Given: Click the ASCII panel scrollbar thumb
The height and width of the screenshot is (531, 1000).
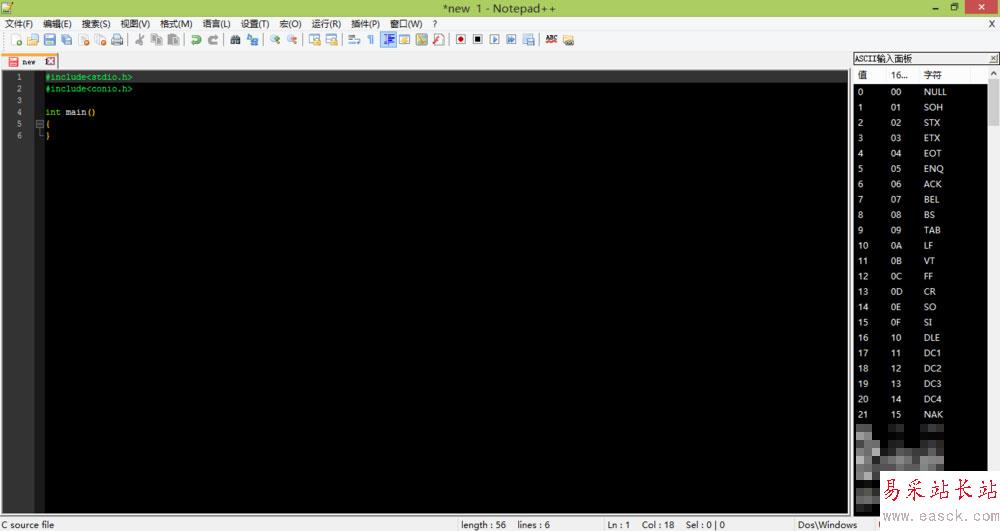Looking at the screenshot, I should tap(993, 102).
